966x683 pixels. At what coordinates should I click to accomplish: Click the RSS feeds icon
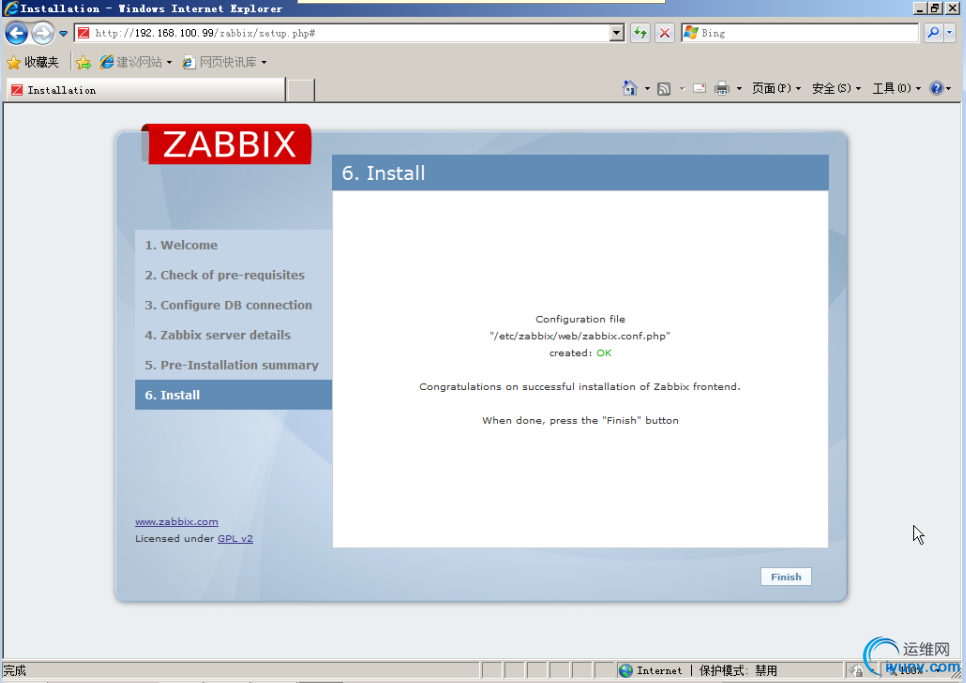(664, 89)
